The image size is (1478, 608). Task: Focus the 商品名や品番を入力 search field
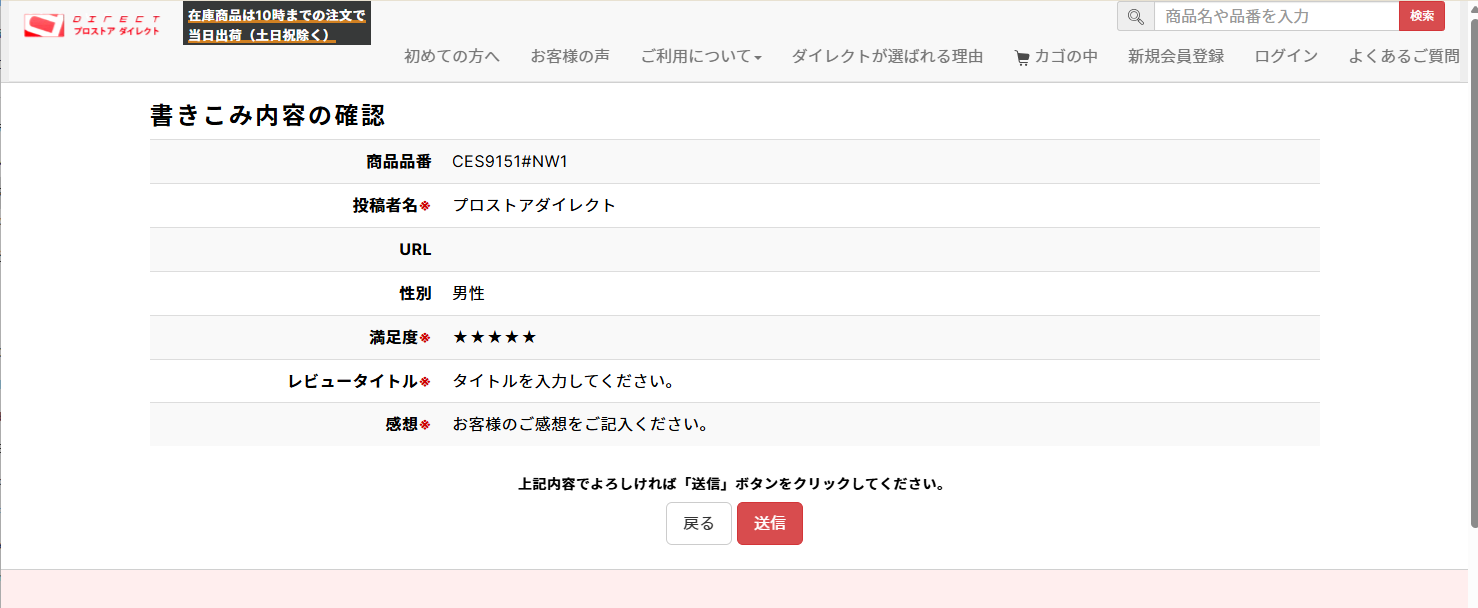[1276, 16]
